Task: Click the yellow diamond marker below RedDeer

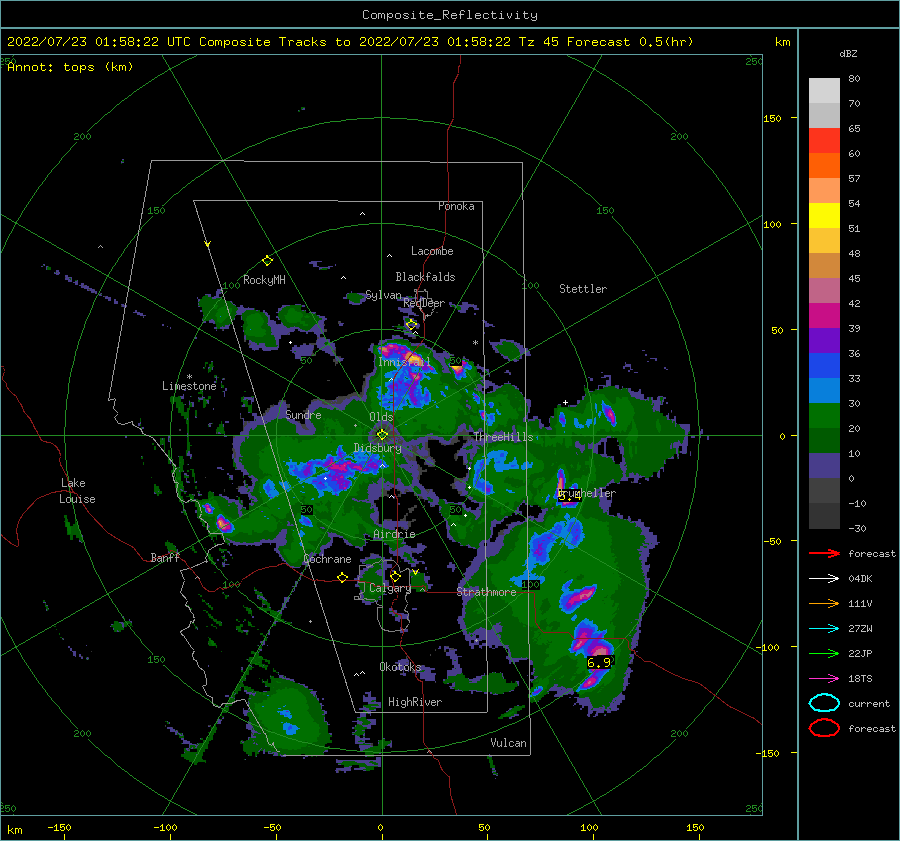Action: coord(411,325)
